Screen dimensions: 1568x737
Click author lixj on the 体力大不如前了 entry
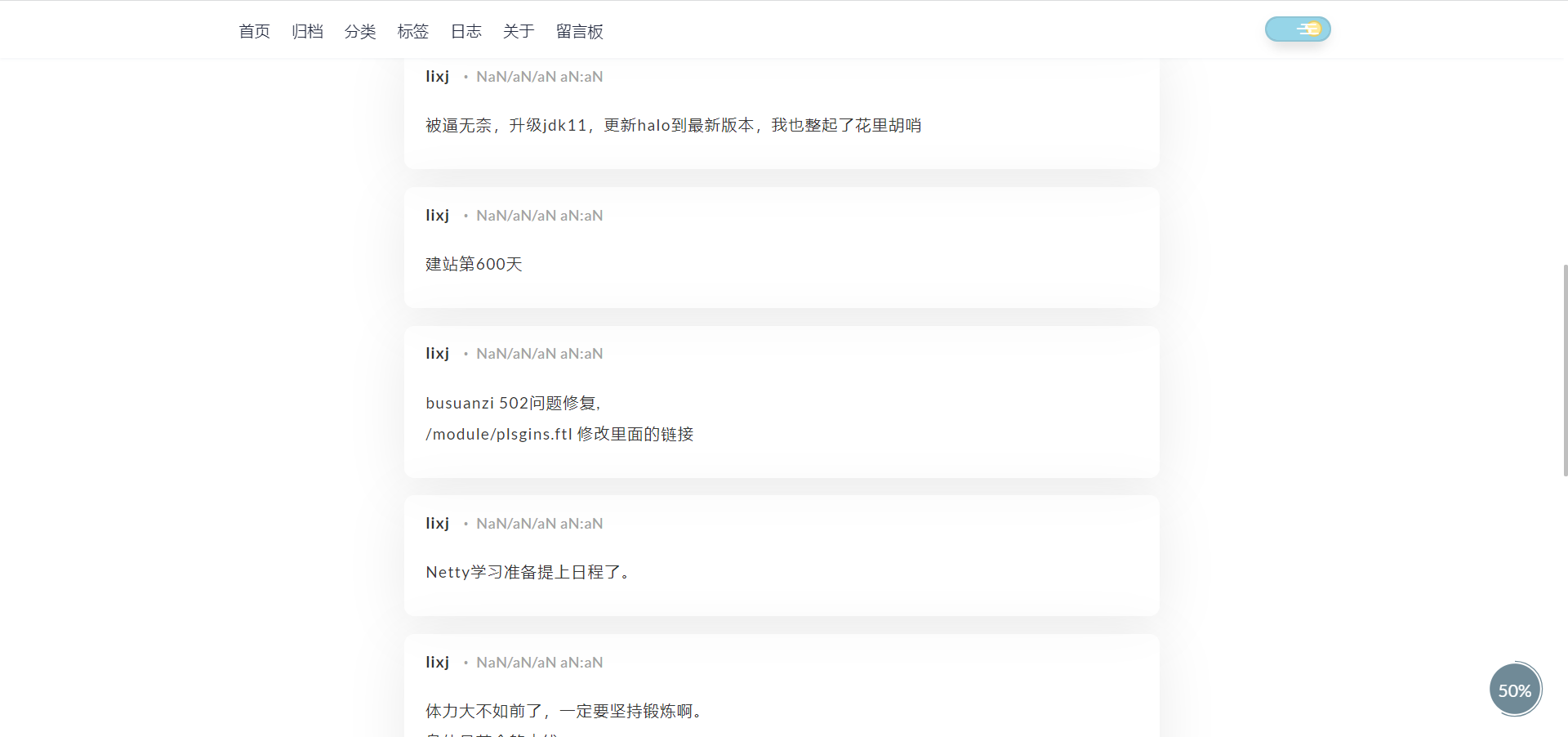(x=437, y=663)
